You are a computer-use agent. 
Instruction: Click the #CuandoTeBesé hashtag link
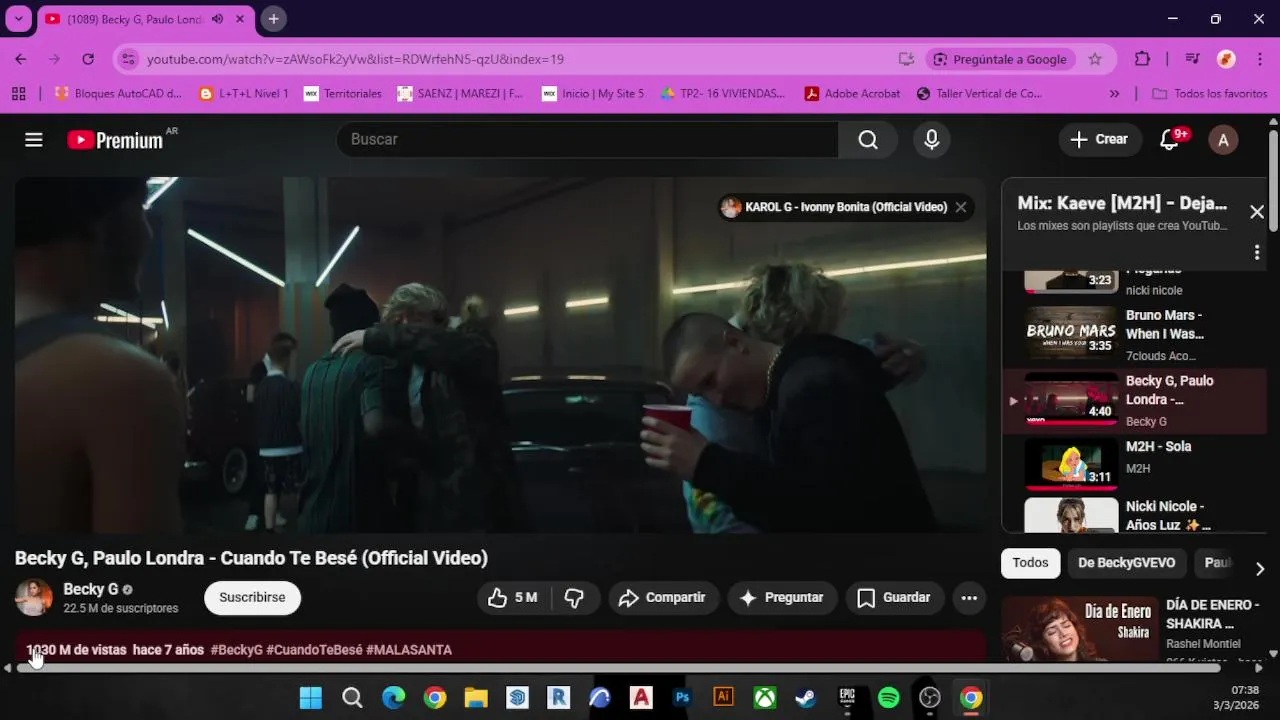coord(315,650)
